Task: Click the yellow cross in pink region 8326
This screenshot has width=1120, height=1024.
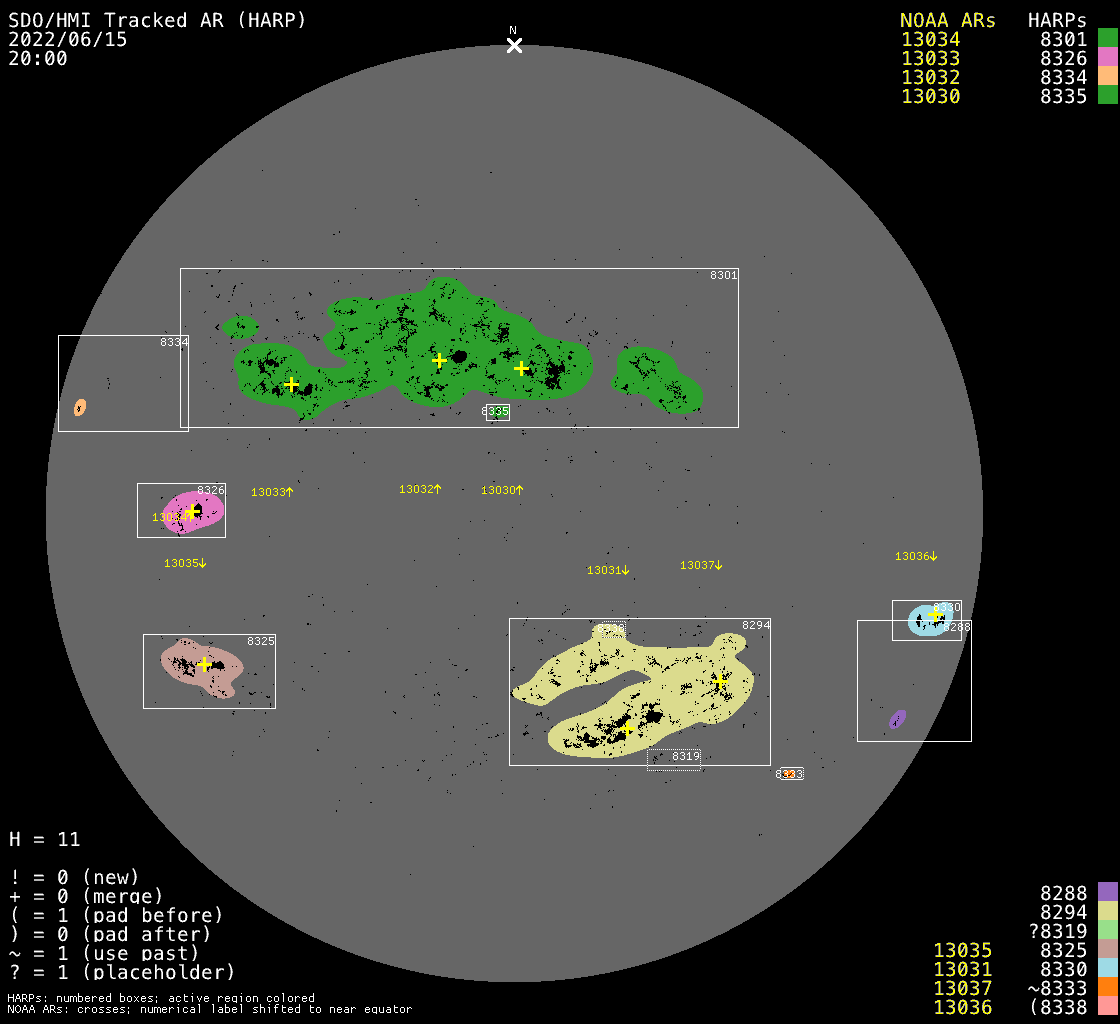Action: 192,512
